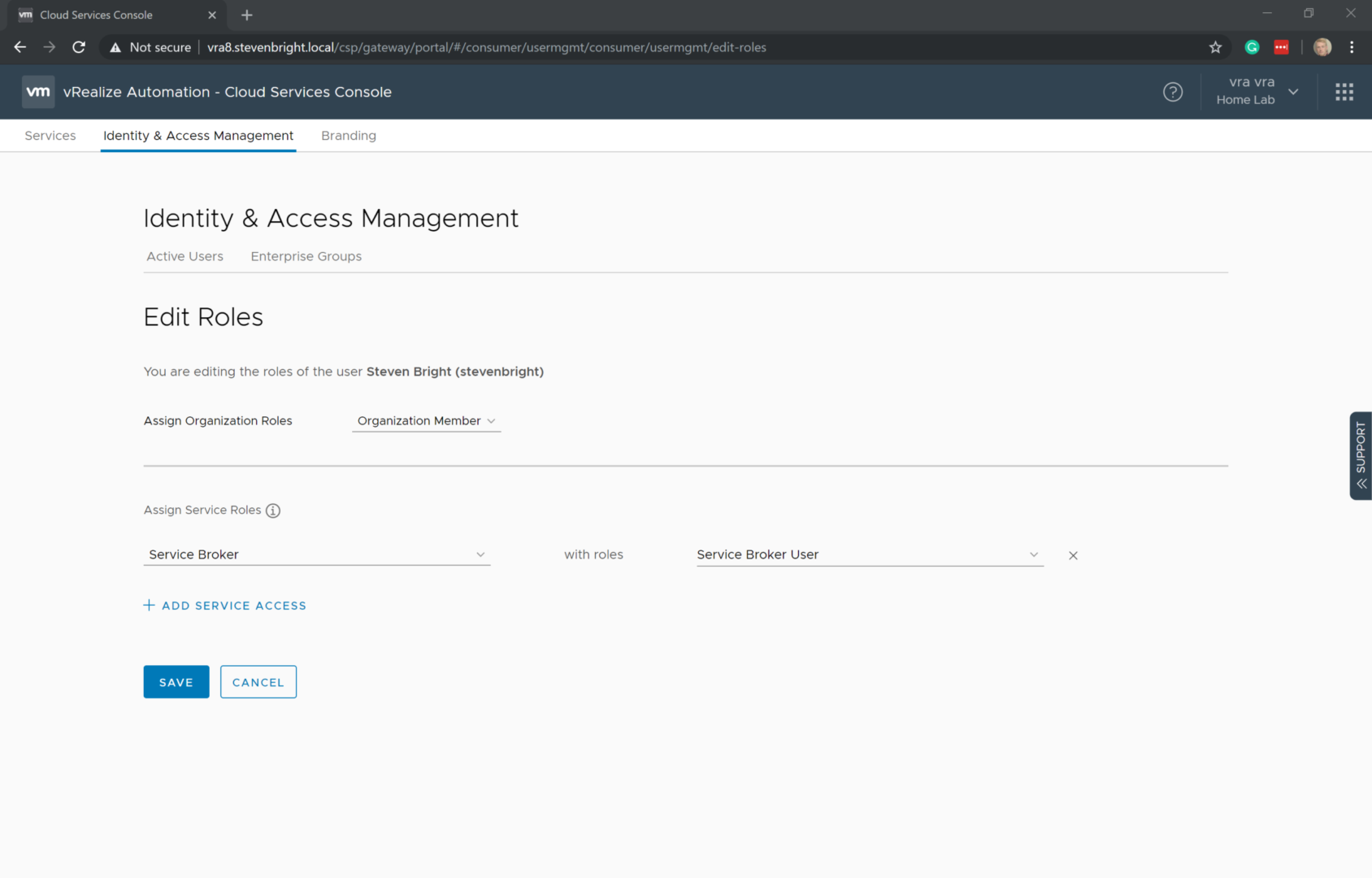
Task: Click the browser profile avatar
Action: click(x=1322, y=47)
